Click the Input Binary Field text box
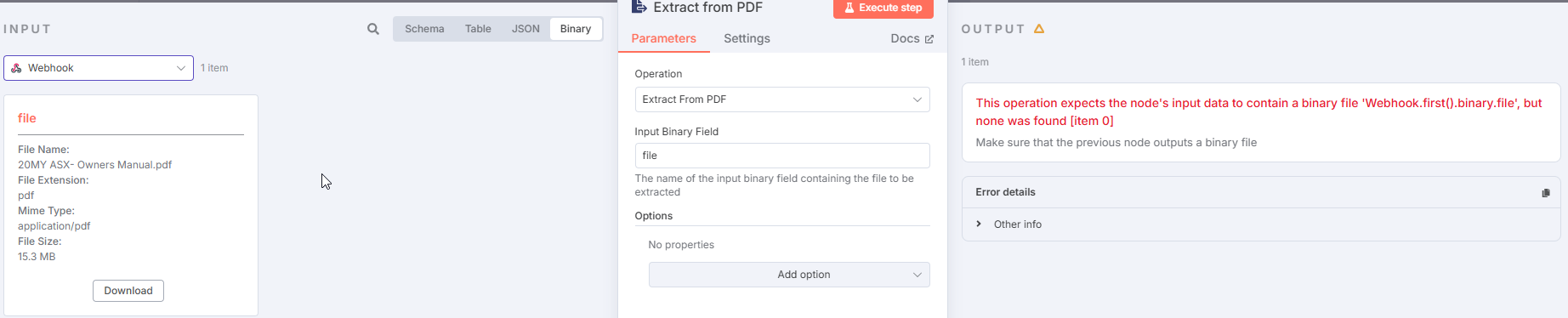The image size is (1568, 318). coord(782,156)
